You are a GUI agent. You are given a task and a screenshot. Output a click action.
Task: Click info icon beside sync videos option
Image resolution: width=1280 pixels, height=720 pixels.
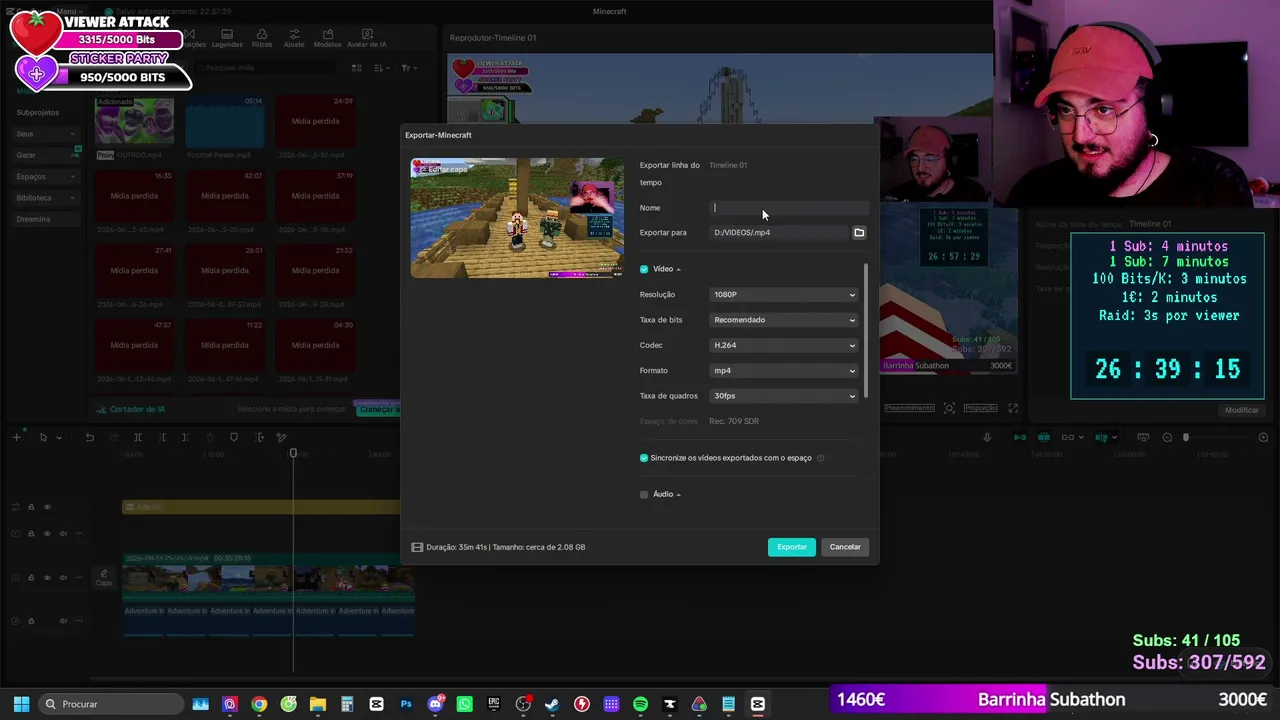(821, 458)
